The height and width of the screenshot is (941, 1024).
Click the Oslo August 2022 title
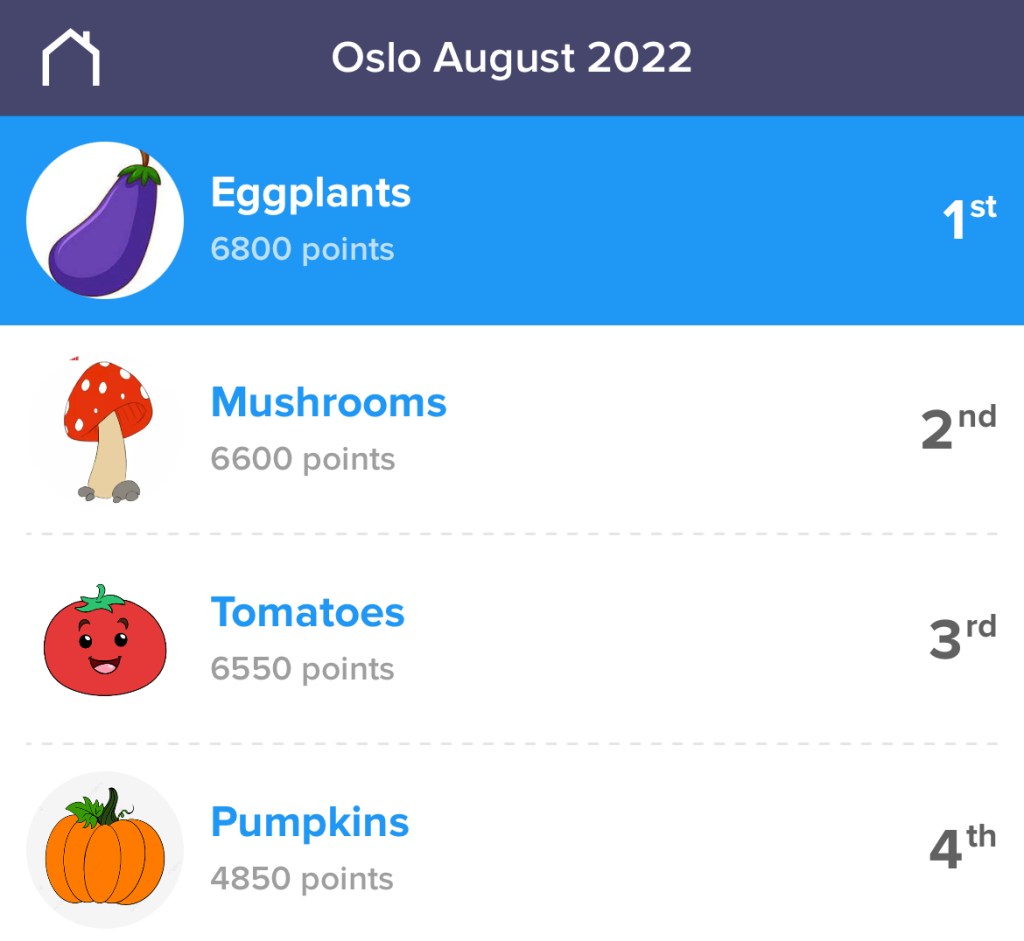(x=511, y=58)
